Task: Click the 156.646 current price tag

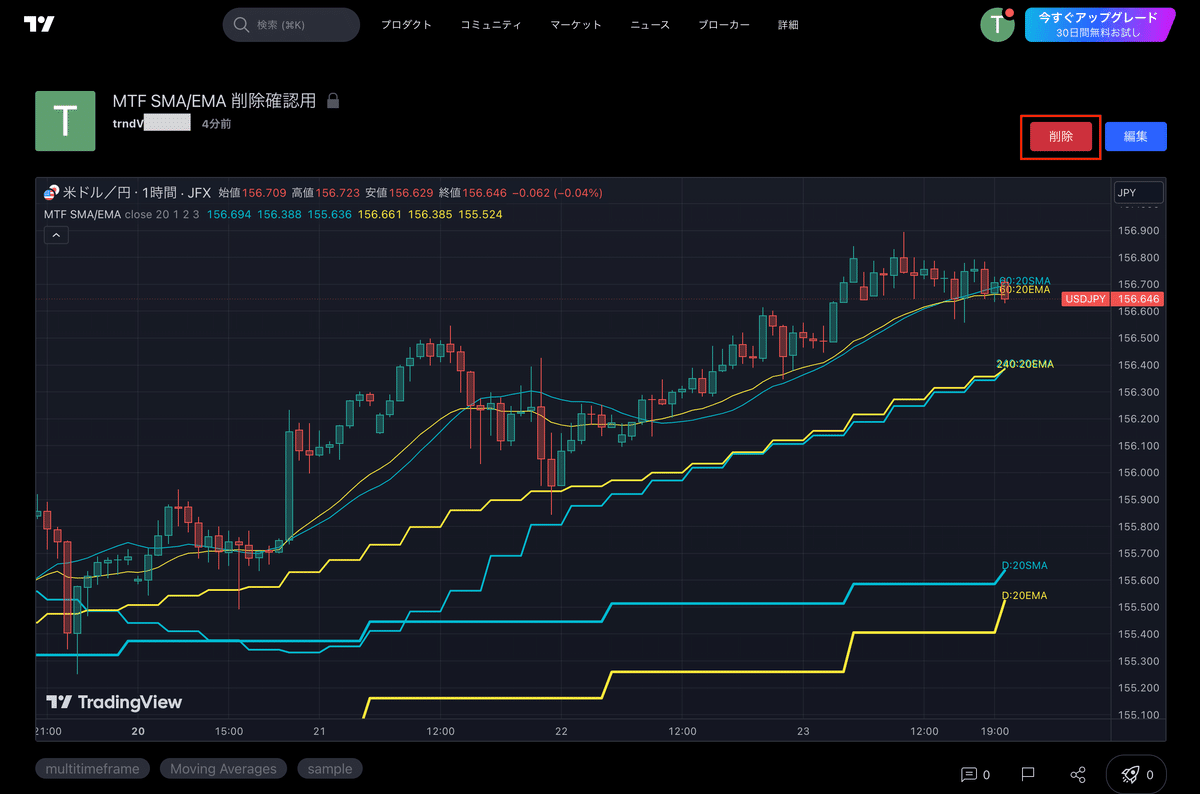Action: (1138, 299)
